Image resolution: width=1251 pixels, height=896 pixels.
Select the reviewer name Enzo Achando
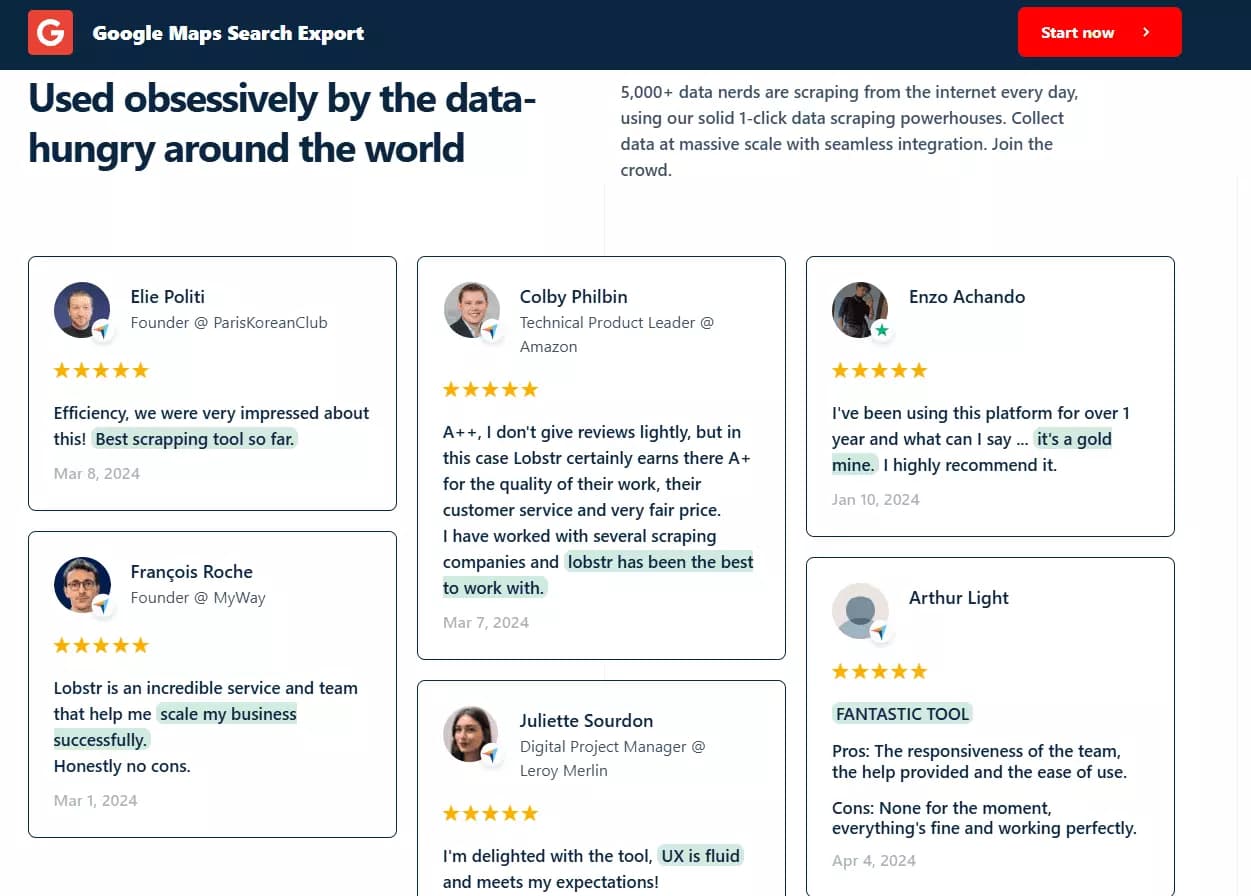pyautogui.click(x=967, y=297)
